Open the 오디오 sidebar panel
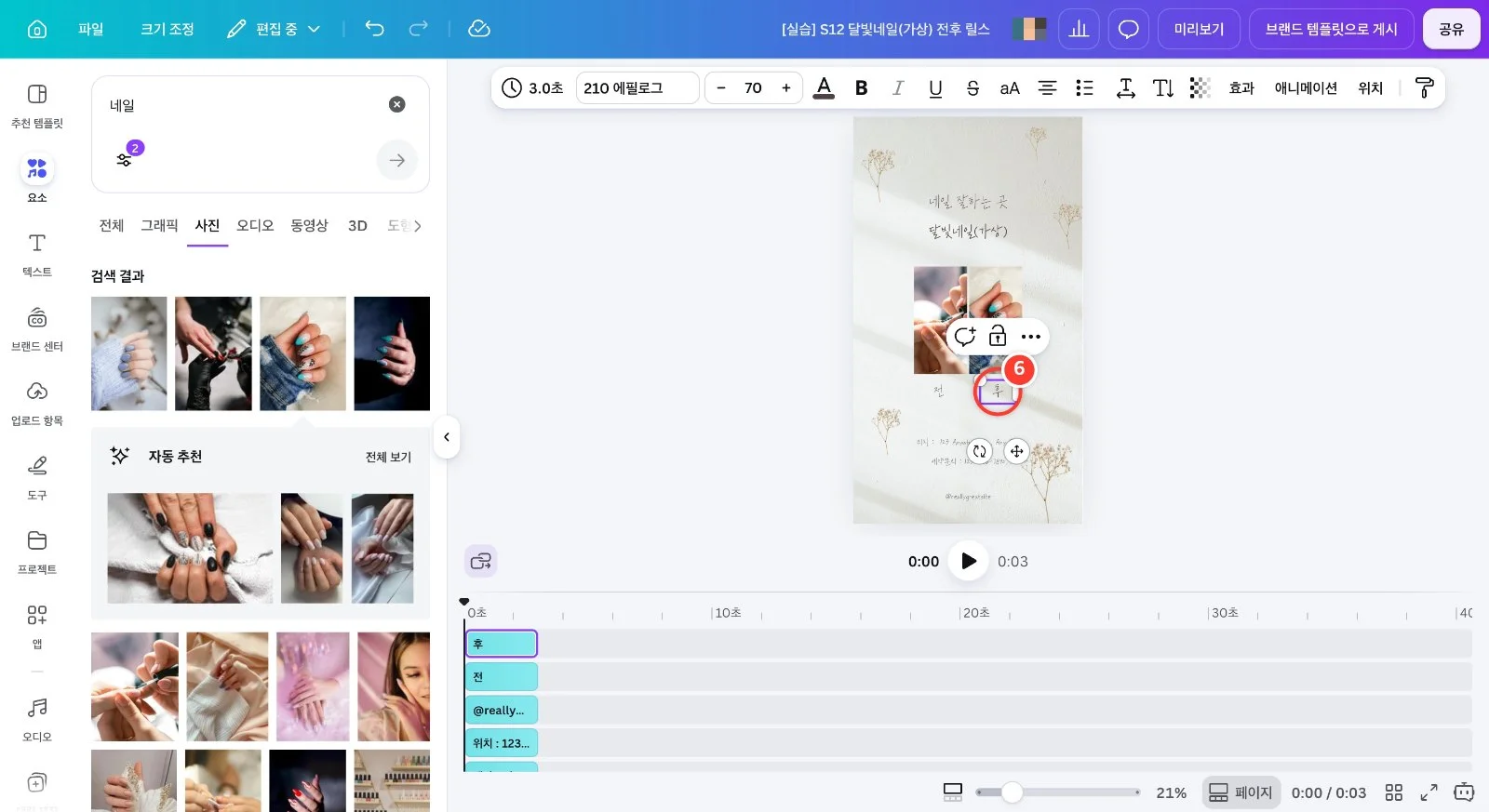 (x=37, y=719)
